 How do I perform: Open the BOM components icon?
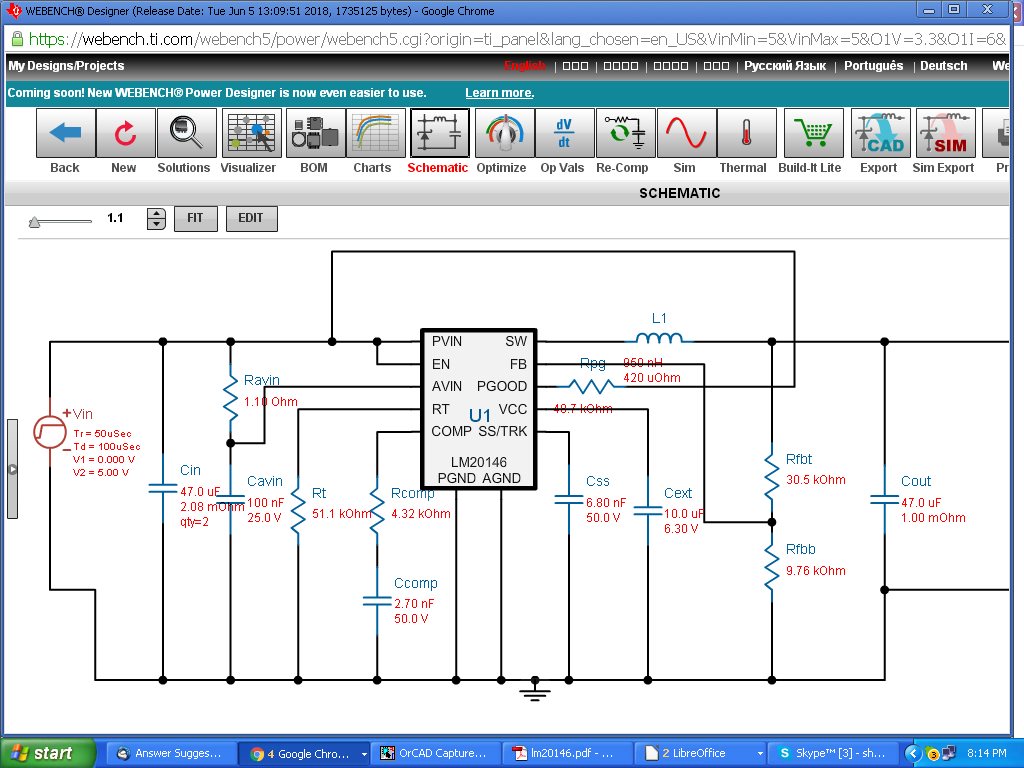tap(315, 133)
